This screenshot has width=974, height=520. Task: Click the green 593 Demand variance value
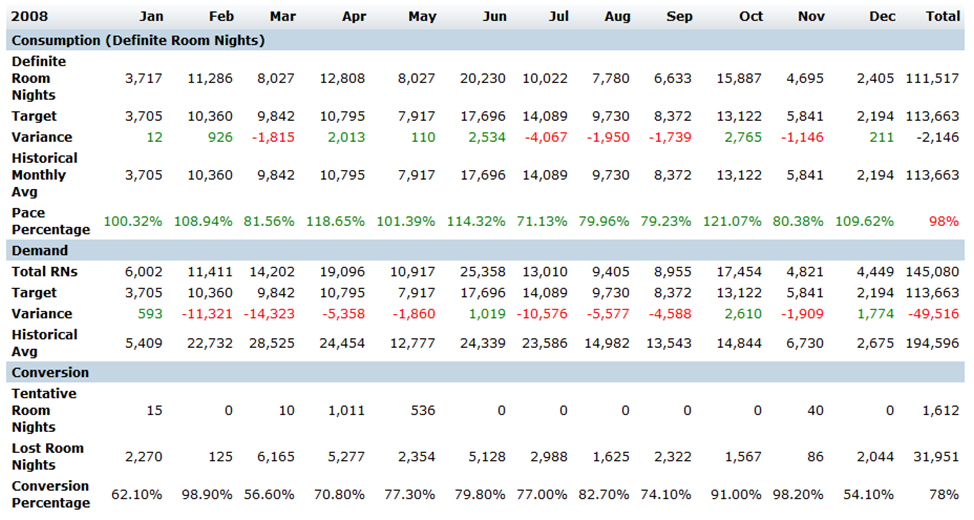click(150, 314)
